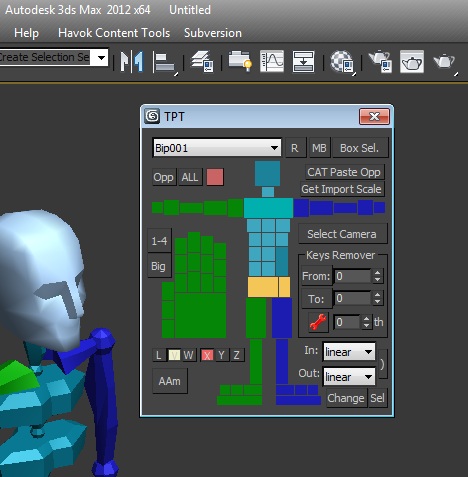Select the neck block in TPT figure
Image resolution: width=468 pixels, height=477 pixels.
pos(268,192)
